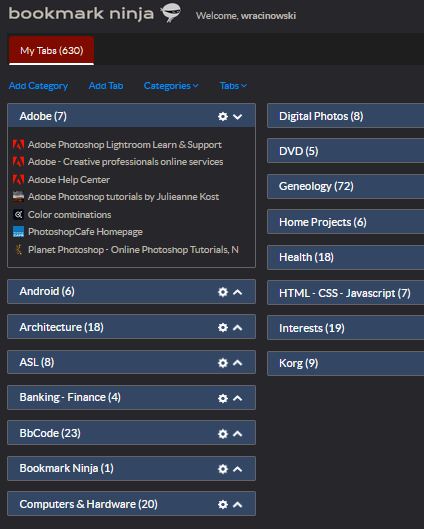Open the Categories dropdown menu

point(171,86)
